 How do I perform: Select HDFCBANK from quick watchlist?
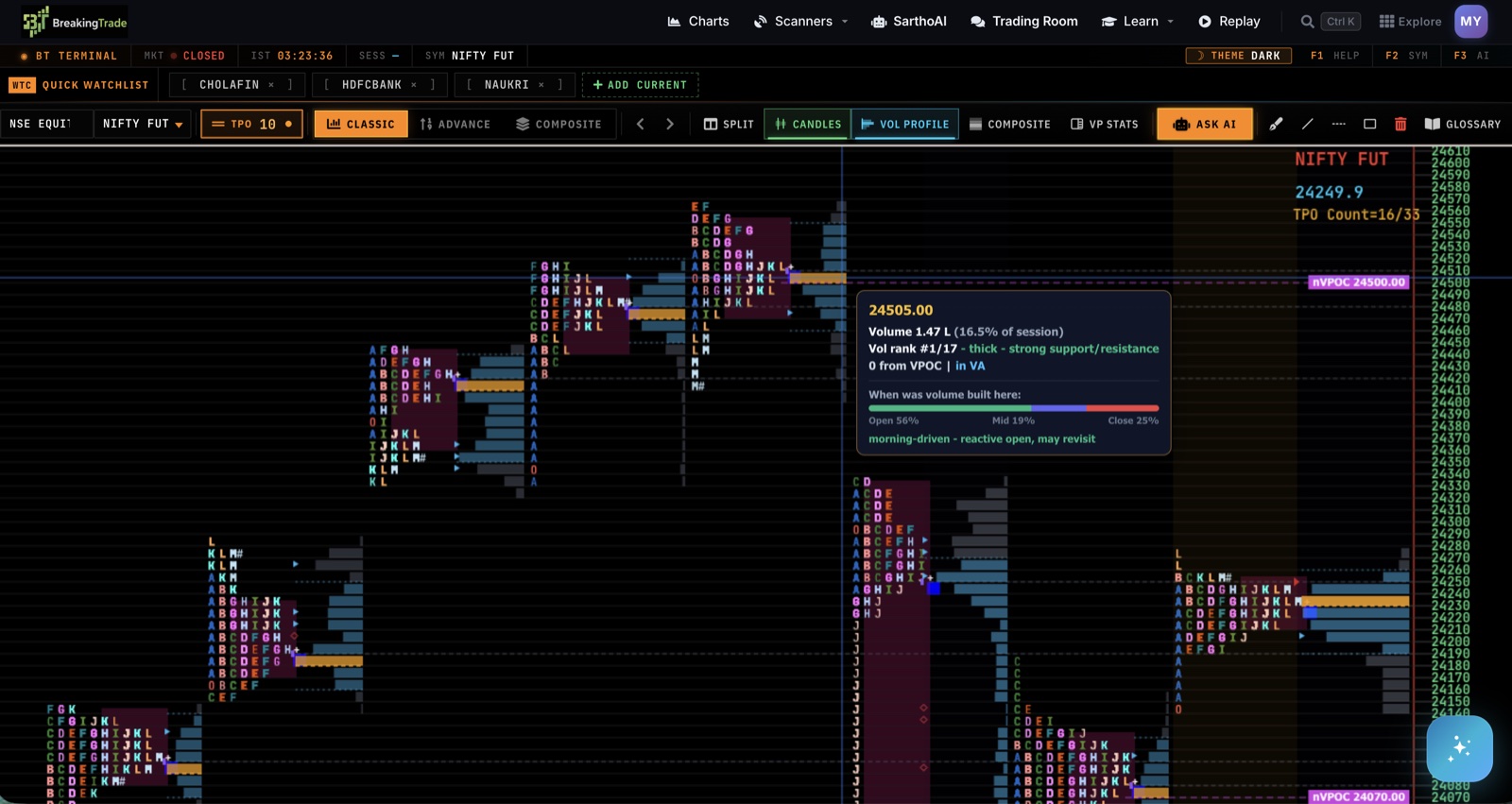371,85
